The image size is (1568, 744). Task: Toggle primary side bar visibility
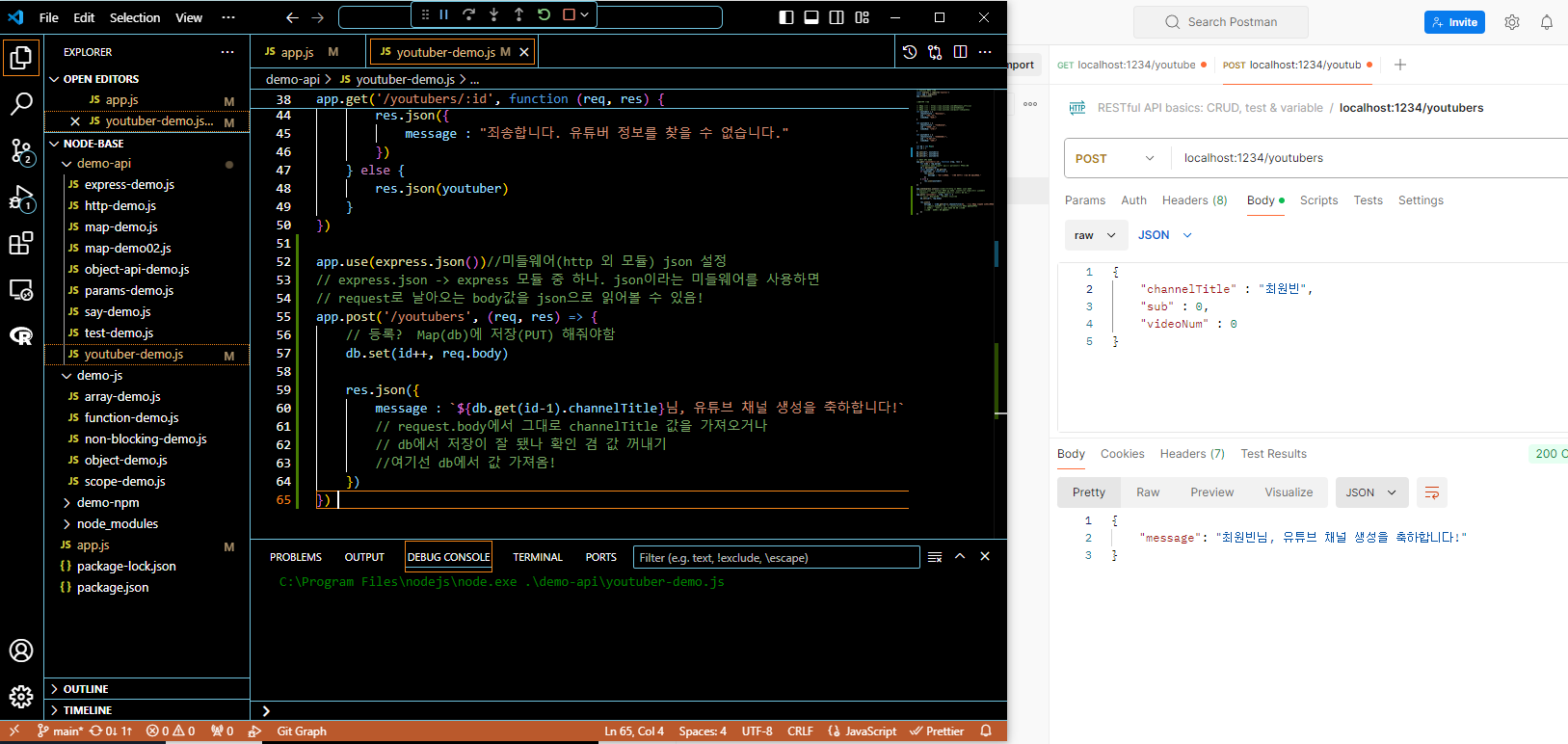[x=786, y=17]
